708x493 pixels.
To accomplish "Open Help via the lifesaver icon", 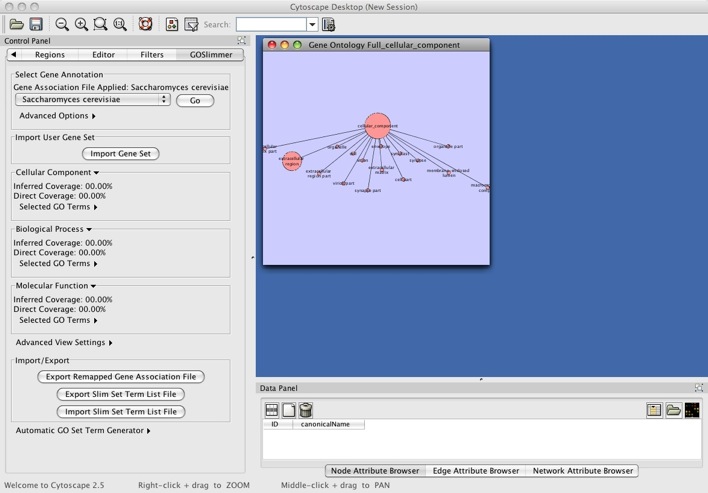I will [145, 24].
